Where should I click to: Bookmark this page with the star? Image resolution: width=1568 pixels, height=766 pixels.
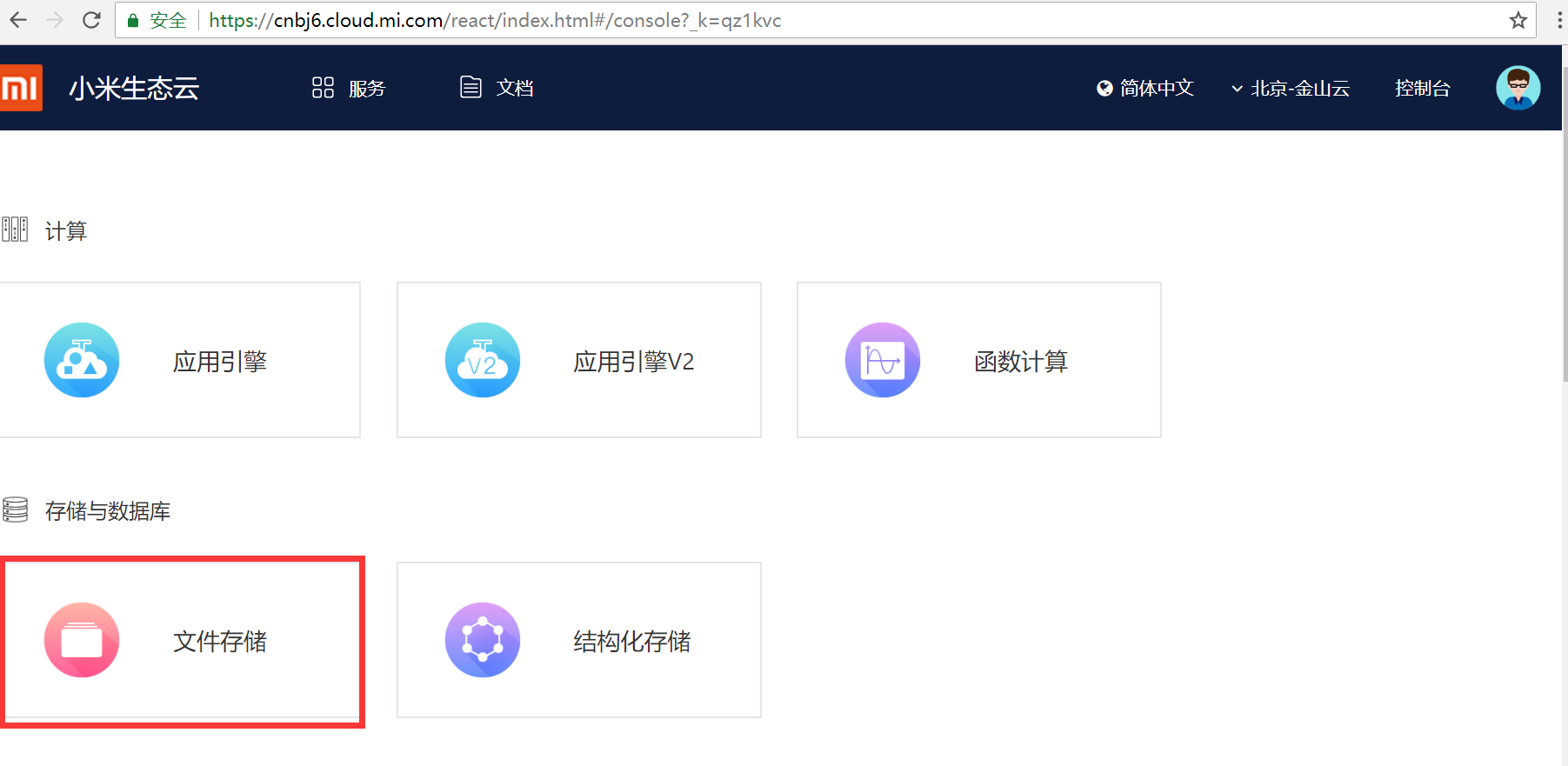point(1518,20)
